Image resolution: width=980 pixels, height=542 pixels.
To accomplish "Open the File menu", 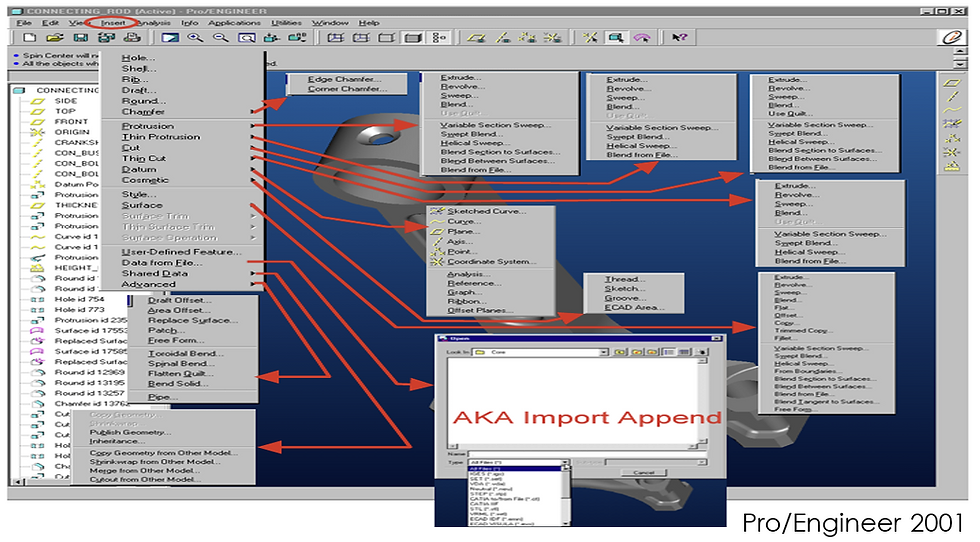I will 24,23.
